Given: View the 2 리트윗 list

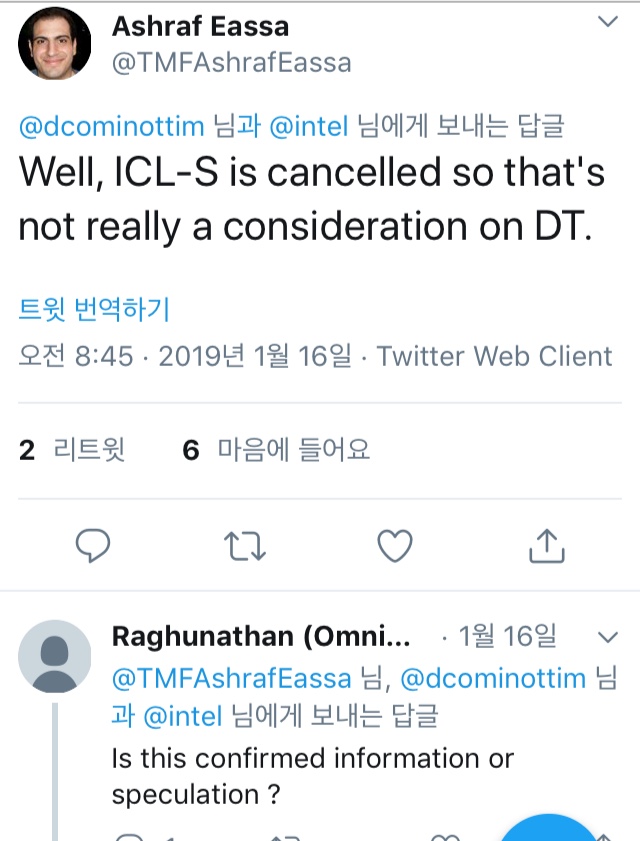Looking at the screenshot, I should click(73, 451).
